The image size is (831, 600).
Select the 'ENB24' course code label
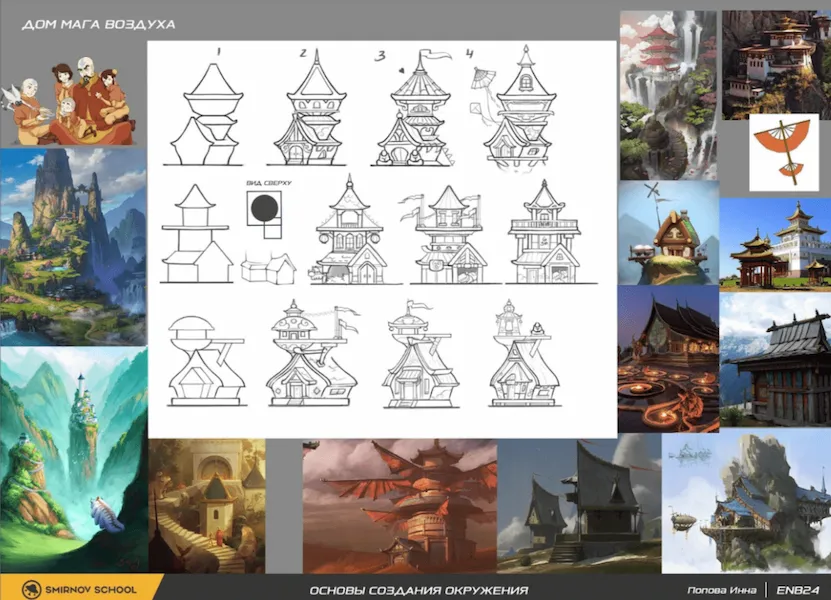[x=798, y=590]
